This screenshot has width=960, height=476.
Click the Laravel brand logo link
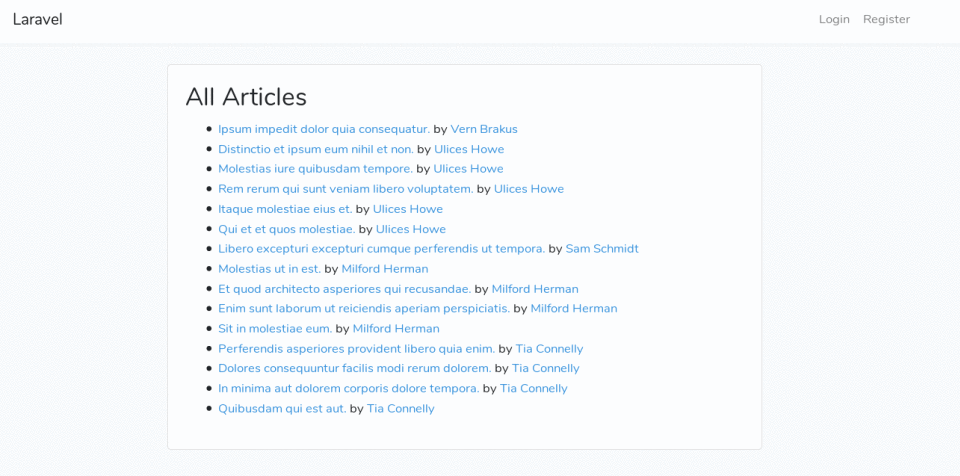[37, 19]
